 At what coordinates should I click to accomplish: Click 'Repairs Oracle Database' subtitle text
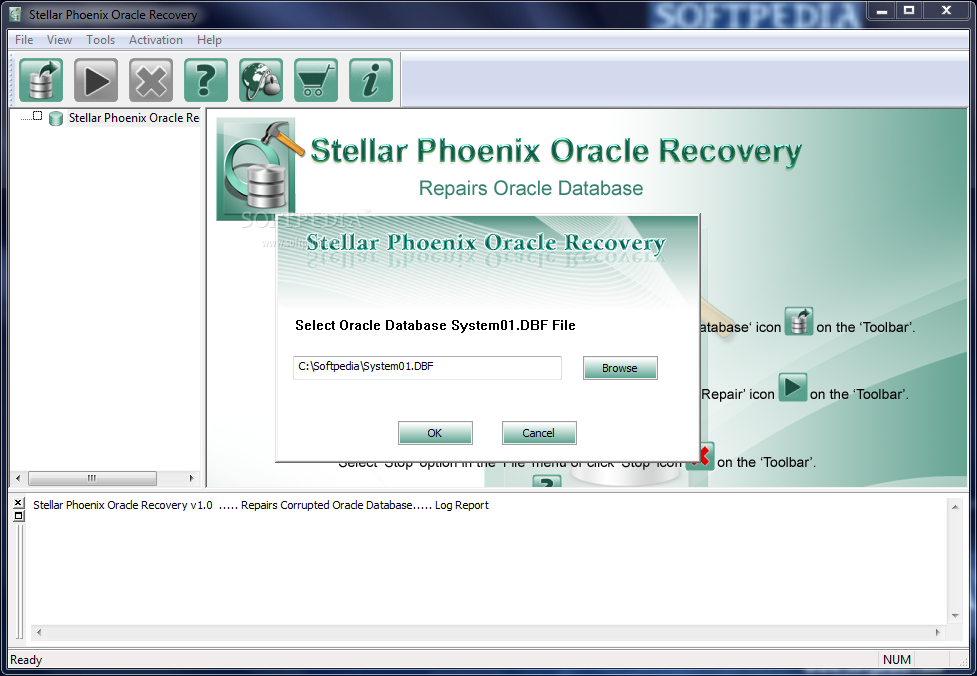coord(531,188)
